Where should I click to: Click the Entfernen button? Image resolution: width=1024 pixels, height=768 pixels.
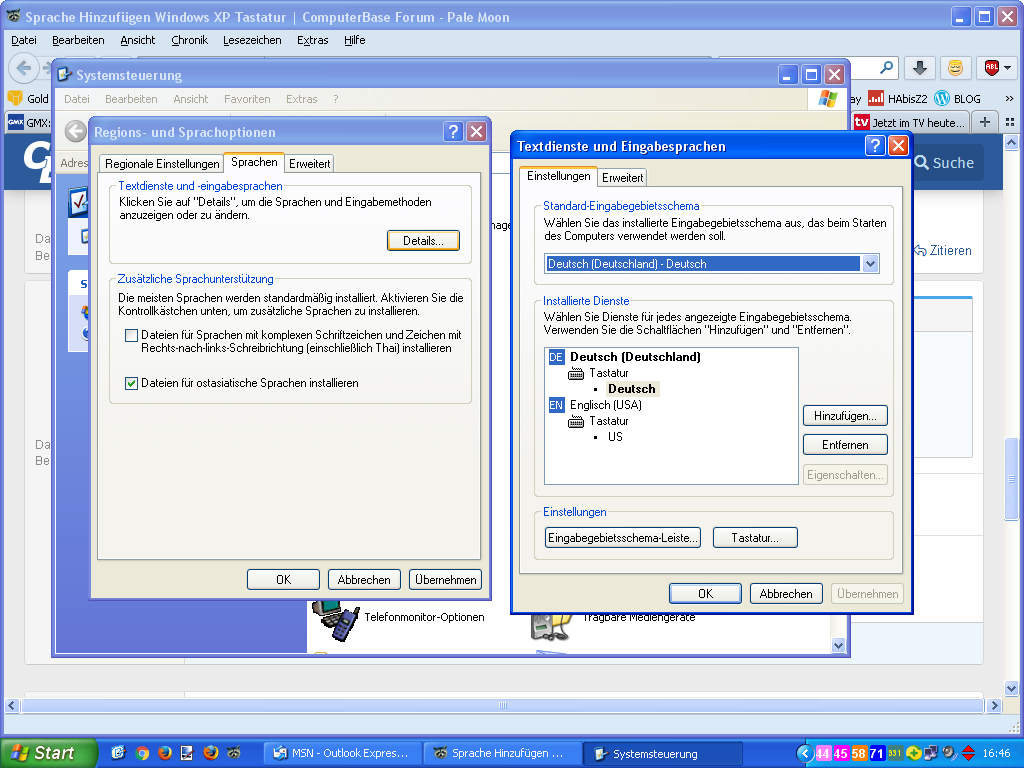pyautogui.click(x=845, y=445)
